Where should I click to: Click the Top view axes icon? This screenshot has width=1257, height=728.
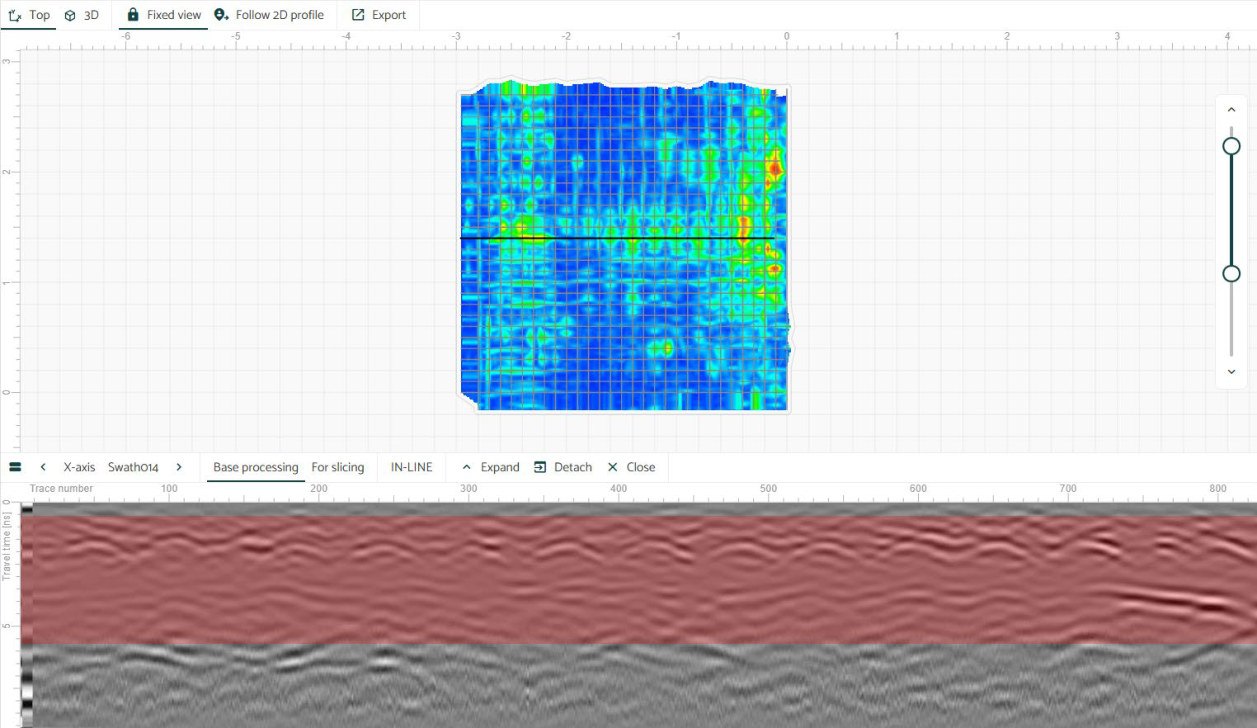pyautogui.click(x=15, y=15)
